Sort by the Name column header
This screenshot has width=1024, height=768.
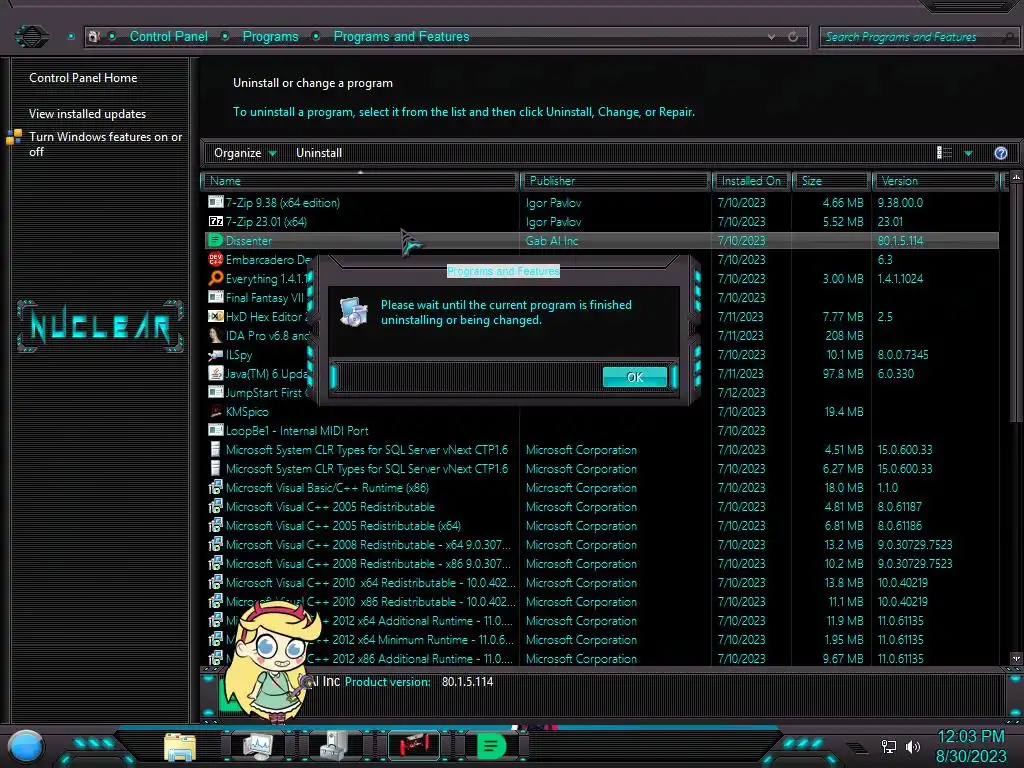pos(359,181)
